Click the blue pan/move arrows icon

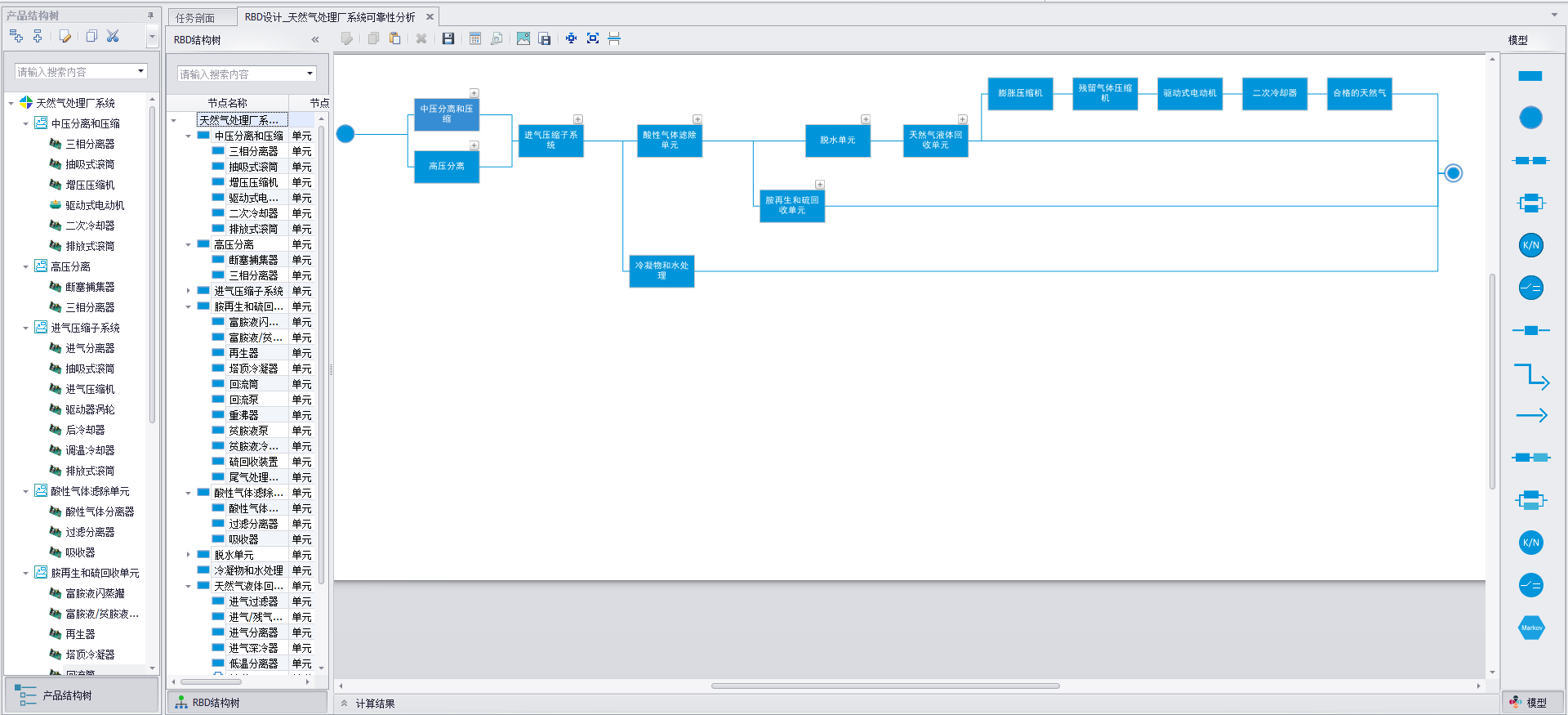(x=572, y=38)
